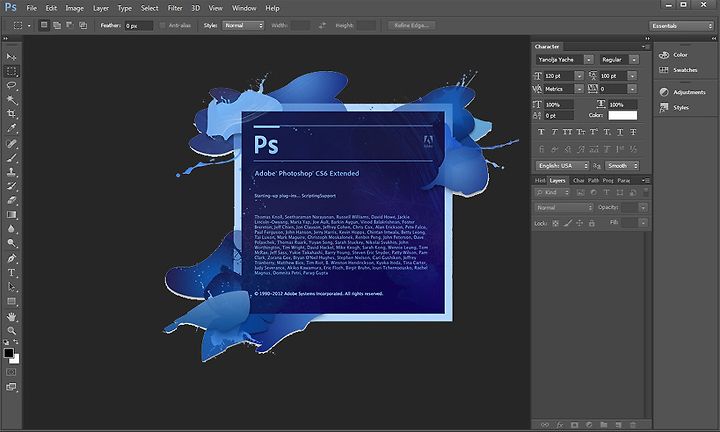The width and height of the screenshot is (720, 432).
Task: Select the Clone Stamp tool
Action: [x=11, y=172]
